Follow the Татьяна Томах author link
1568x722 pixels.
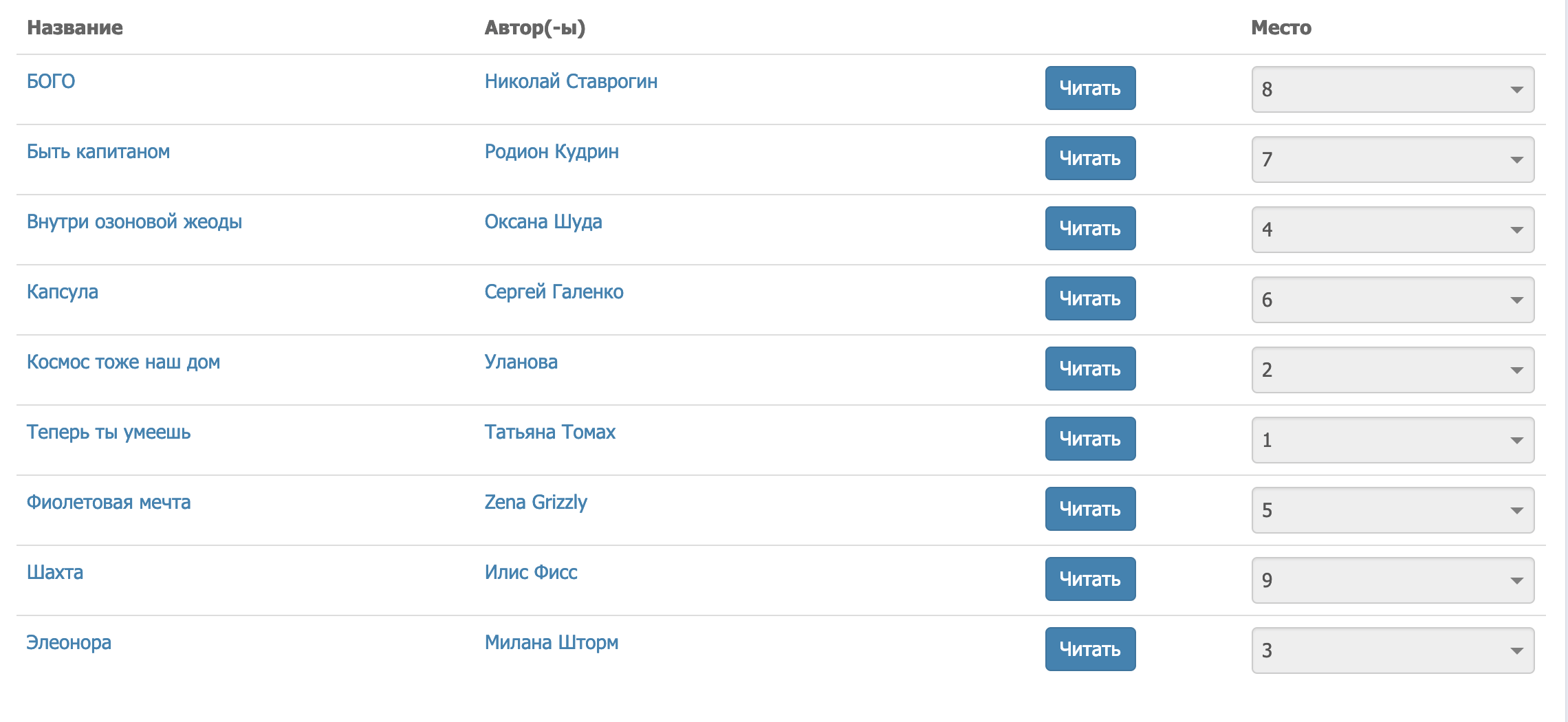pos(549,433)
